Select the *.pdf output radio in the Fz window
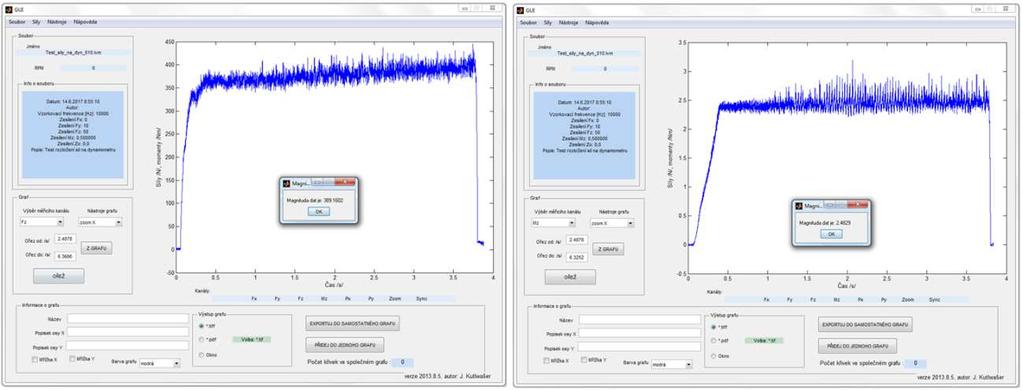Image resolution: width=1023 pixels, height=390 pixels. (202, 340)
